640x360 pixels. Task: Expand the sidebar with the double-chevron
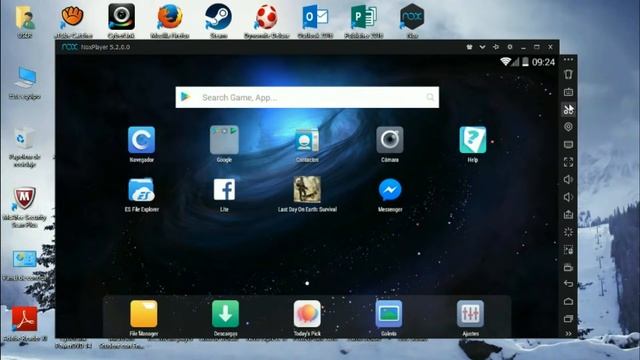point(568,333)
